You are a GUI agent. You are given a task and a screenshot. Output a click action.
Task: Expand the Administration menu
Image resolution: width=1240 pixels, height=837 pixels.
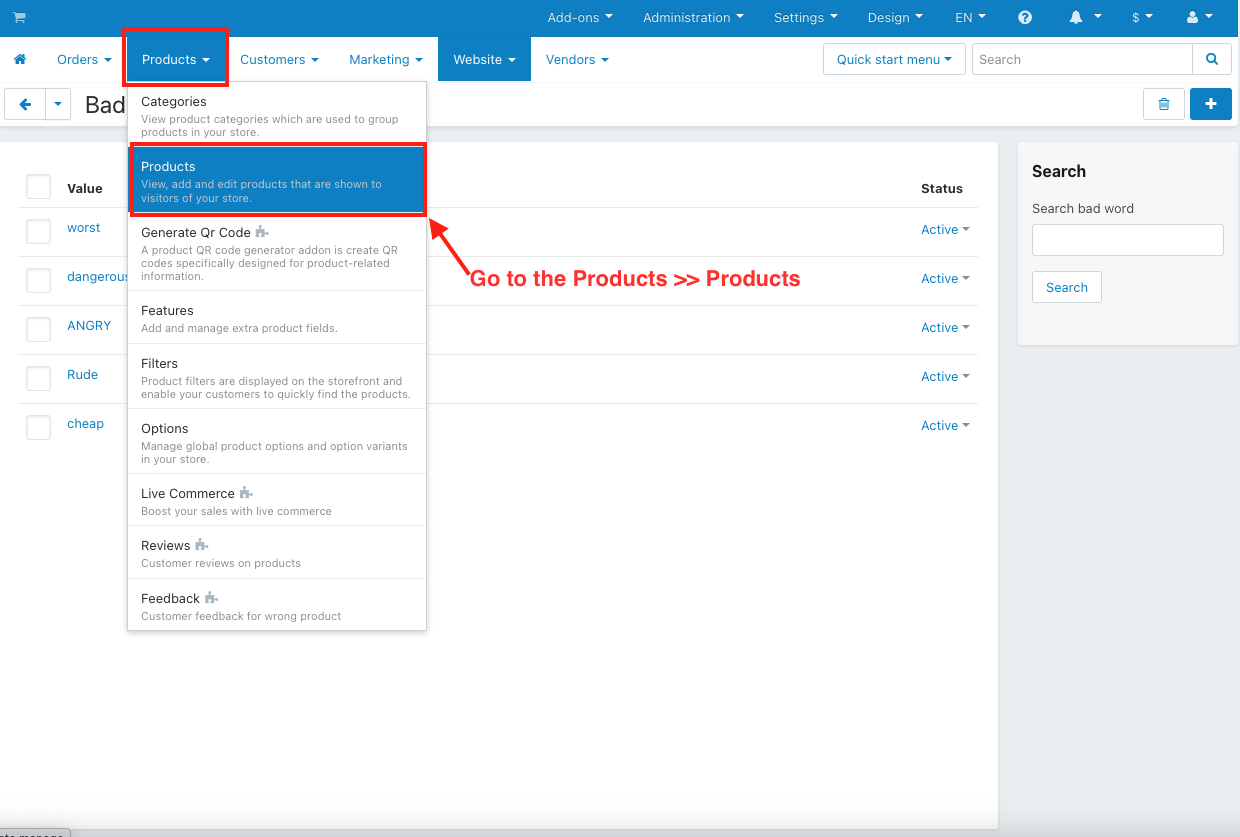coord(693,18)
